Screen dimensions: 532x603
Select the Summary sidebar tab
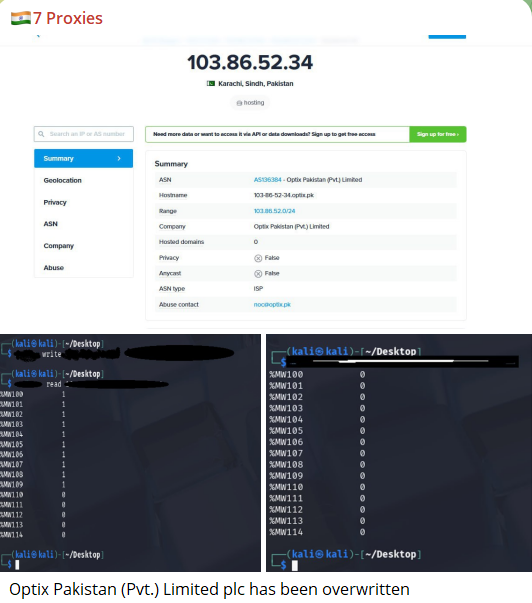point(83,158)
